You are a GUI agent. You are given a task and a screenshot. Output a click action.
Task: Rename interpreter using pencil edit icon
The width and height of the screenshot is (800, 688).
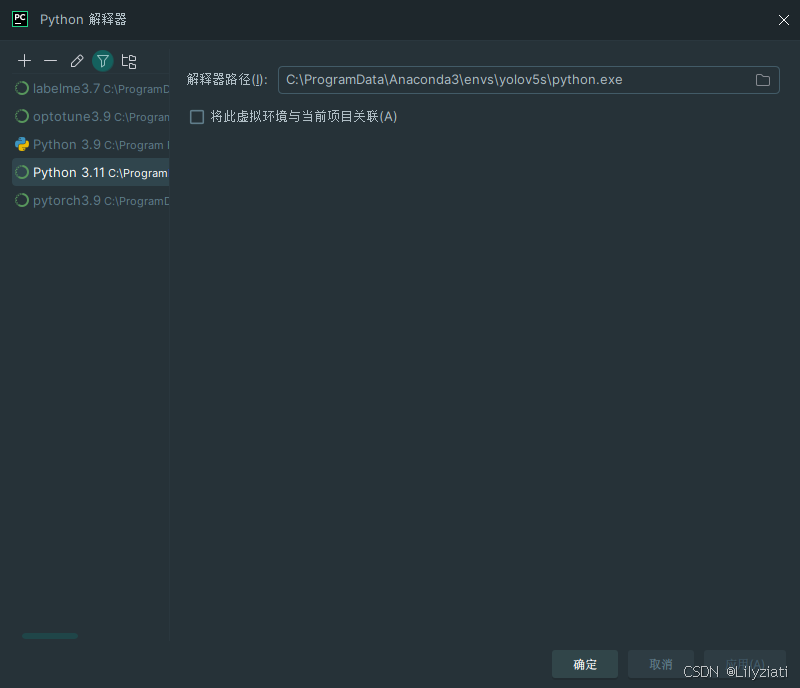(77, 61)
